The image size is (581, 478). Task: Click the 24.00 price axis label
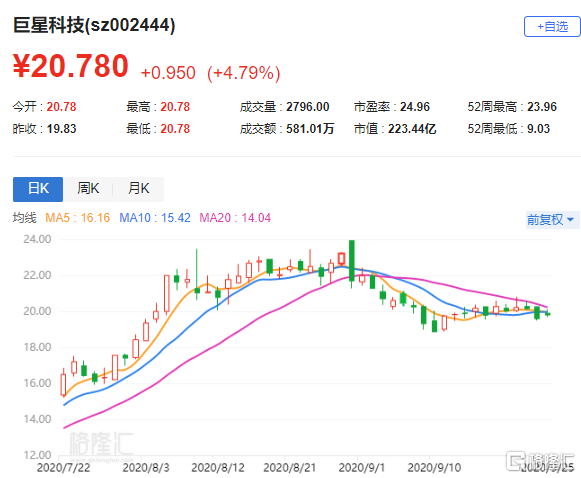[37, 239]
